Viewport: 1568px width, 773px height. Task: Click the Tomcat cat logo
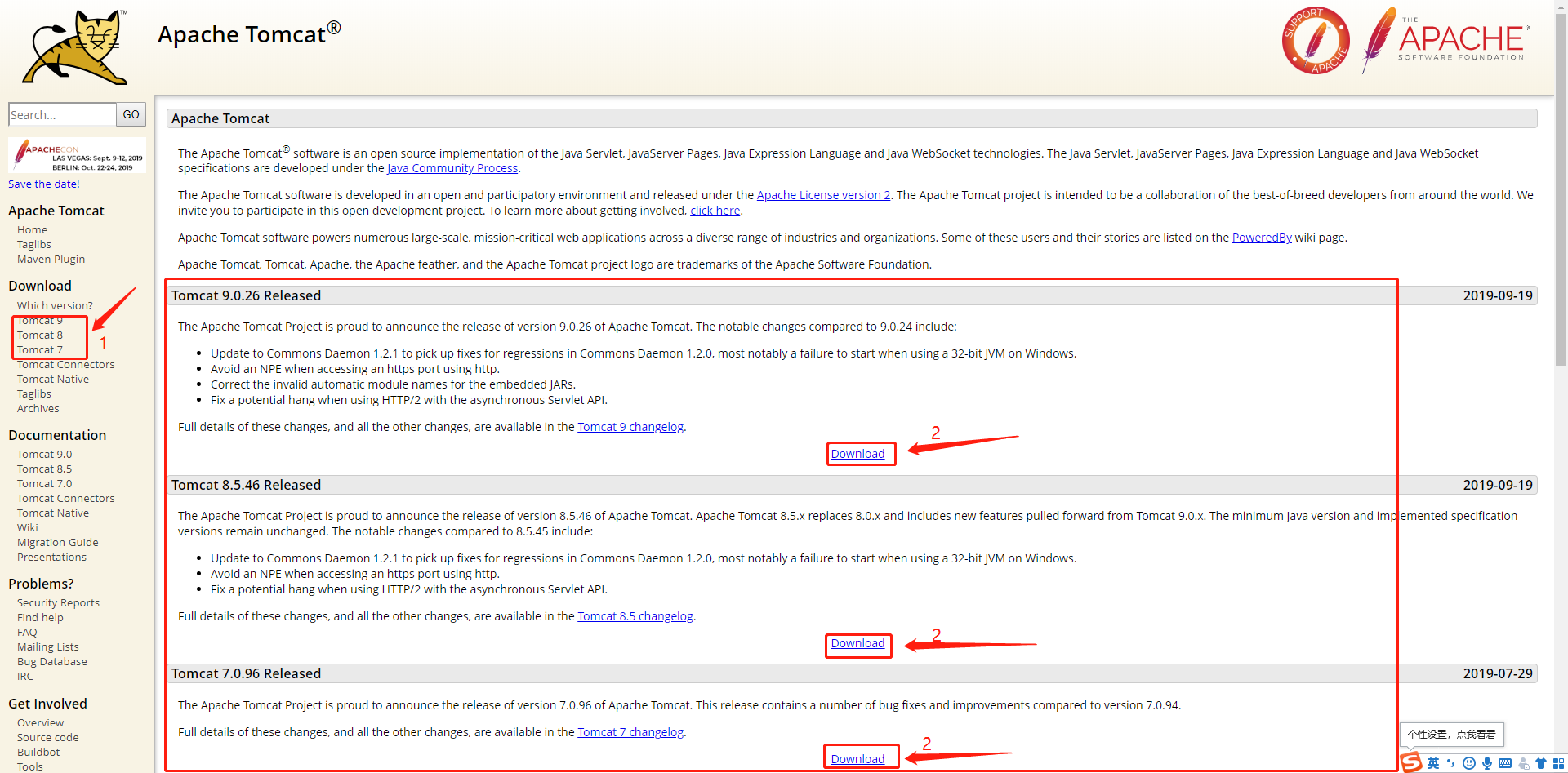75,47
